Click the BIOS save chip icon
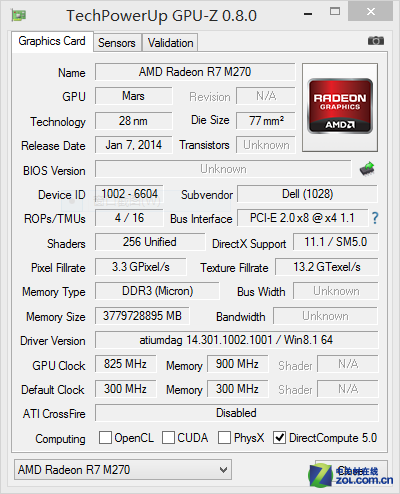 (367, 169)
